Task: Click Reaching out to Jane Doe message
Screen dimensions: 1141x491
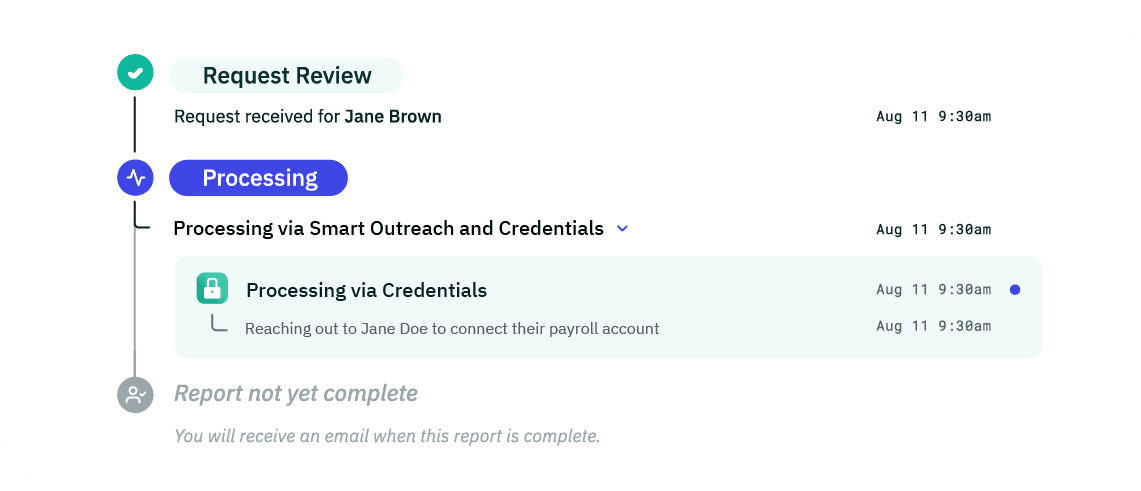Action: tap(452, 328)
